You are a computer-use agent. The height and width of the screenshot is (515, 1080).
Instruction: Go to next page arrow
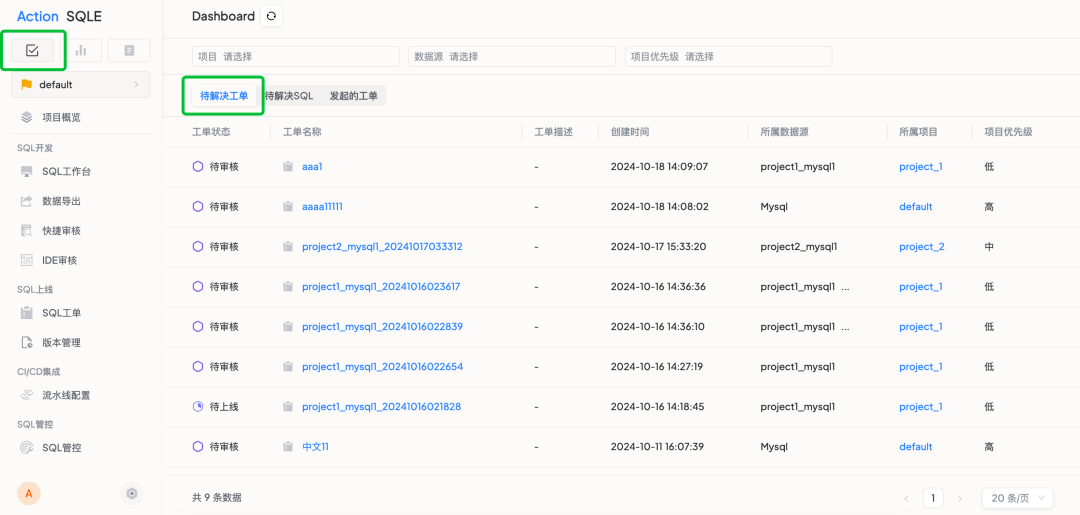click(x=959, y=498)
